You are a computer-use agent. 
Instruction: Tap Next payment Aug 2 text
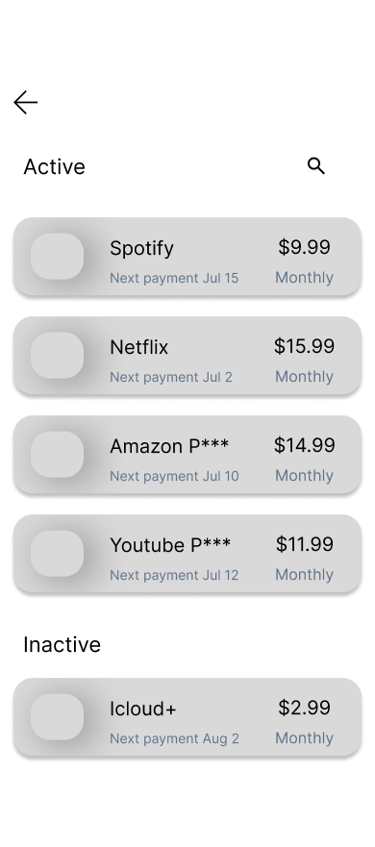[x=174, y=738]
